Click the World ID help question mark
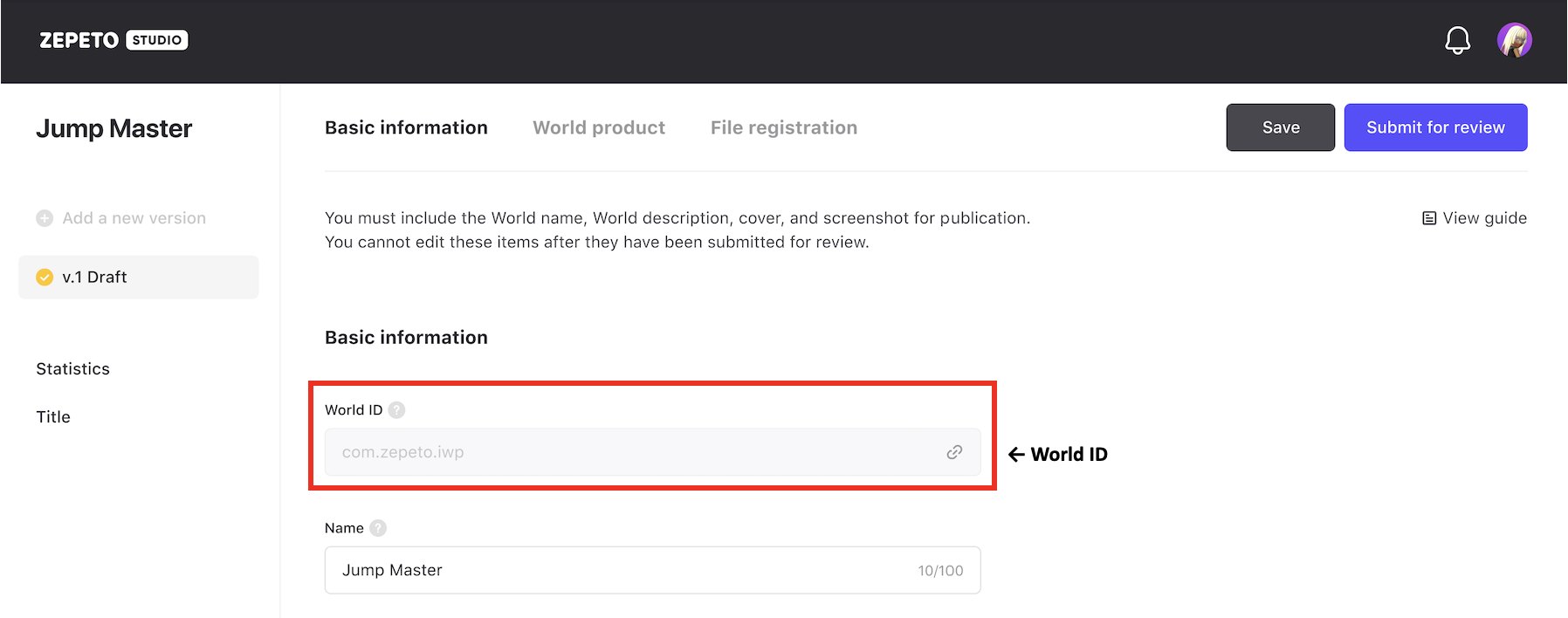 (x=396, y=409)
